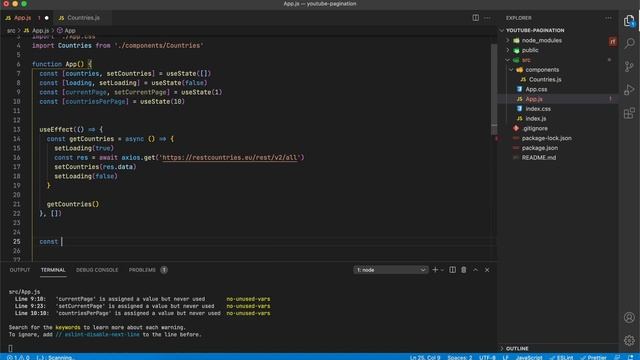Click the notifications bell in status bar
Viewport: 640px width, 360px height.
tap(631, 357)
